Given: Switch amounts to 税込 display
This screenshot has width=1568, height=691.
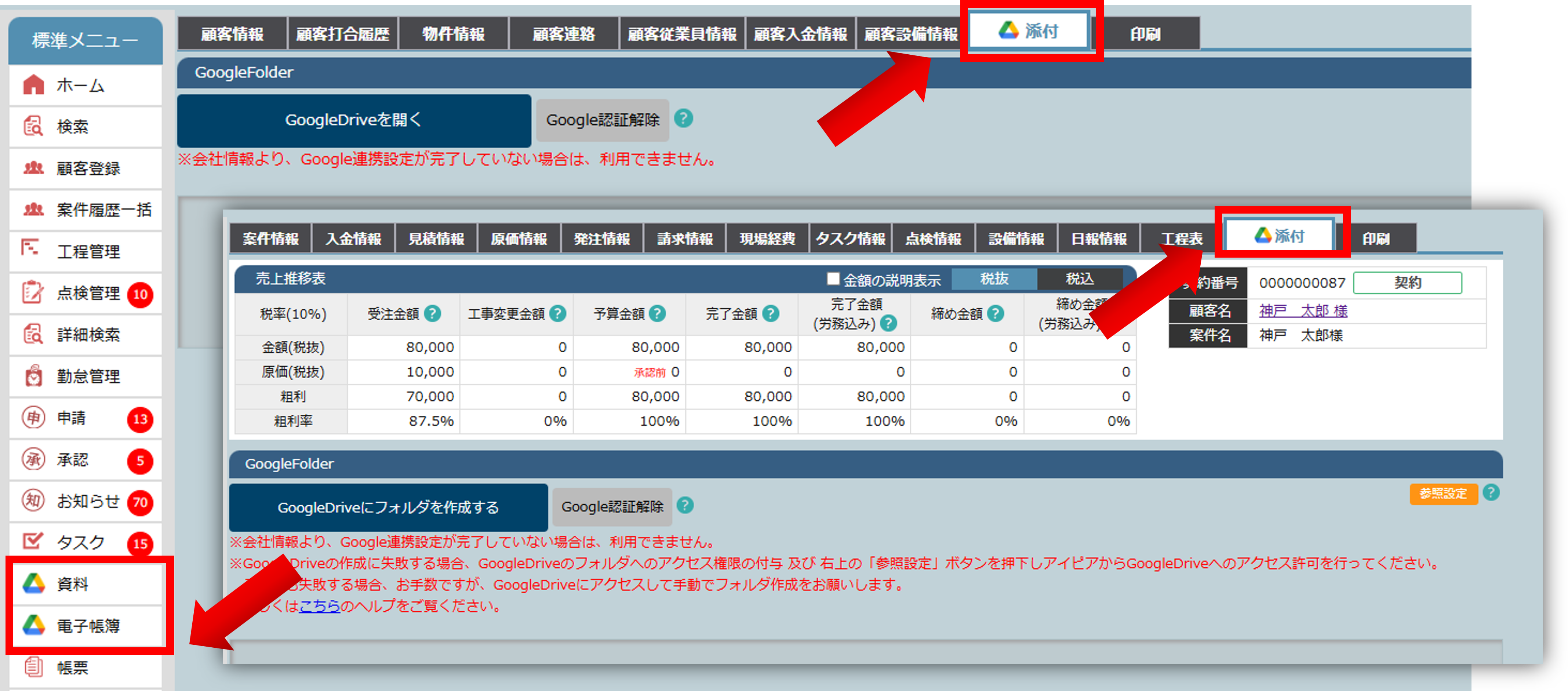Looking at the screenshot, I should [1080, 279].
